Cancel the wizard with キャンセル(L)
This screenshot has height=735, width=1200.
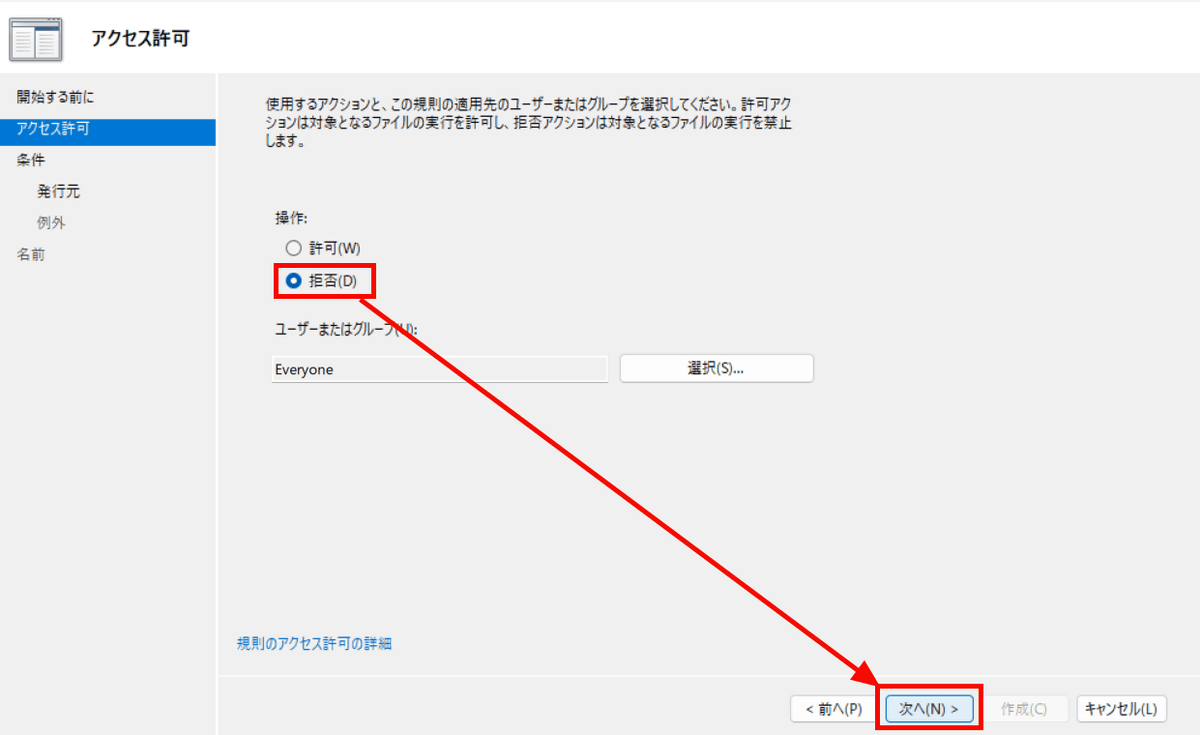pyautogui.click(x=1121, y=709)
